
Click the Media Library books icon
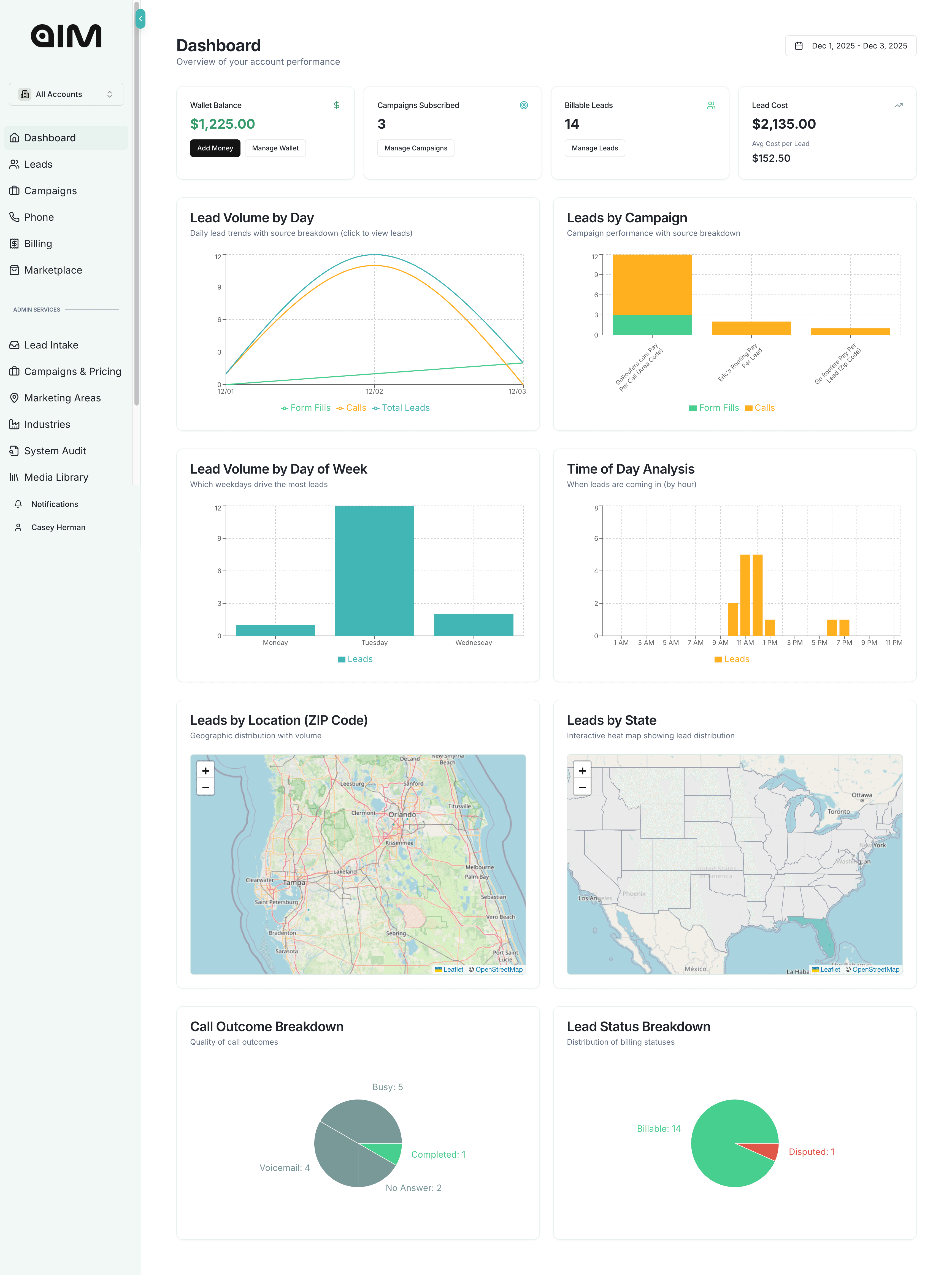coord(14,477)
